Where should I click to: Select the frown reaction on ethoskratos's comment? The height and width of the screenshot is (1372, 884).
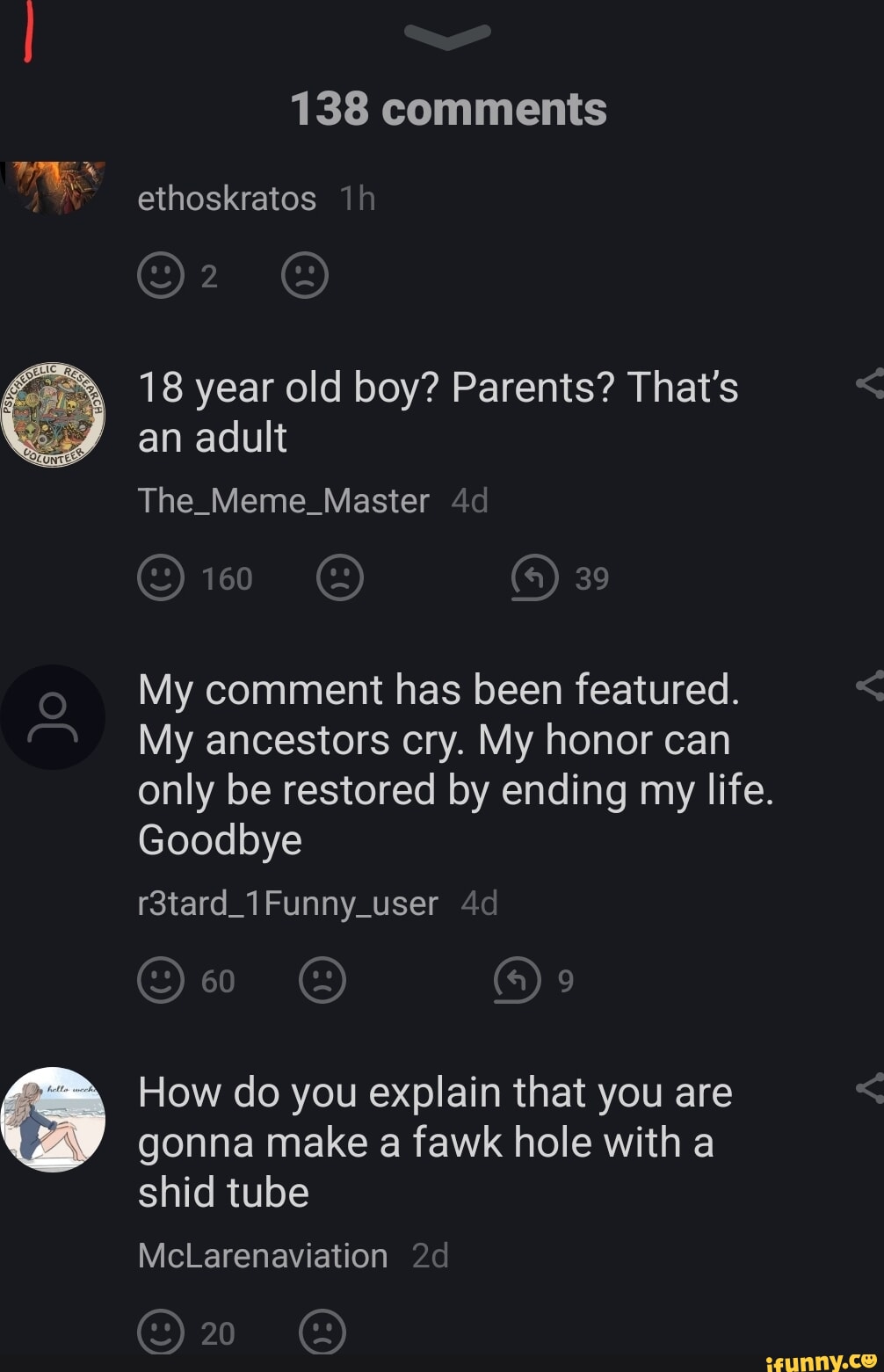304,274
